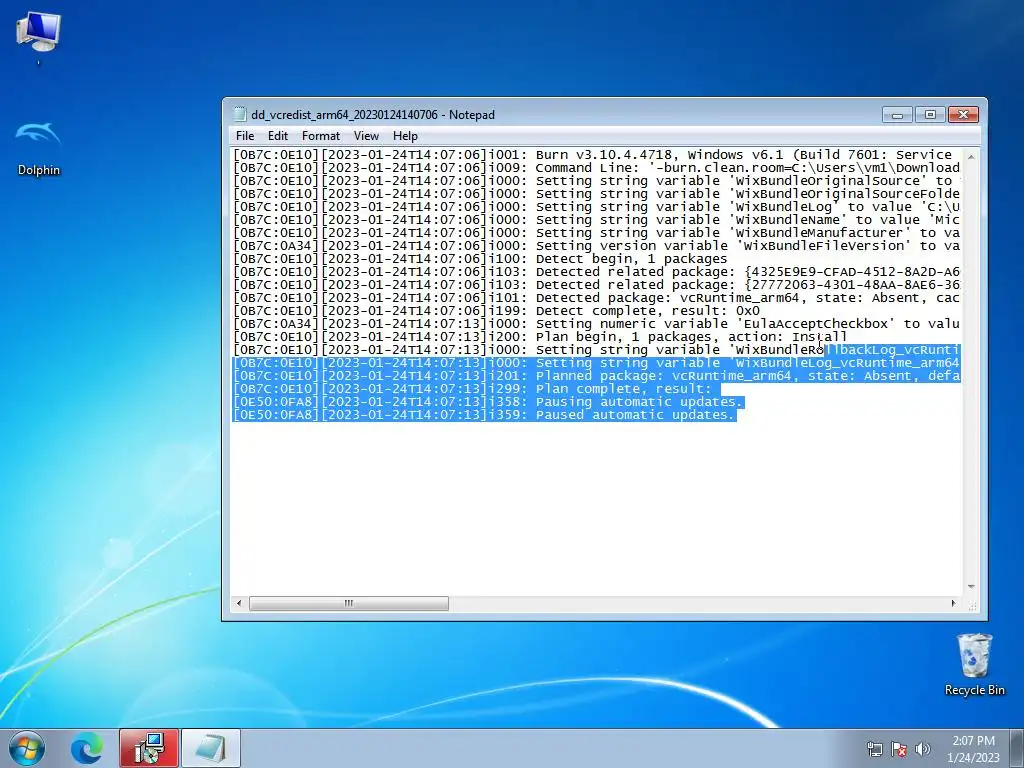
Task: Click the volume speaker tray icon
Action: pyautogui.click(x=923, y=749)
